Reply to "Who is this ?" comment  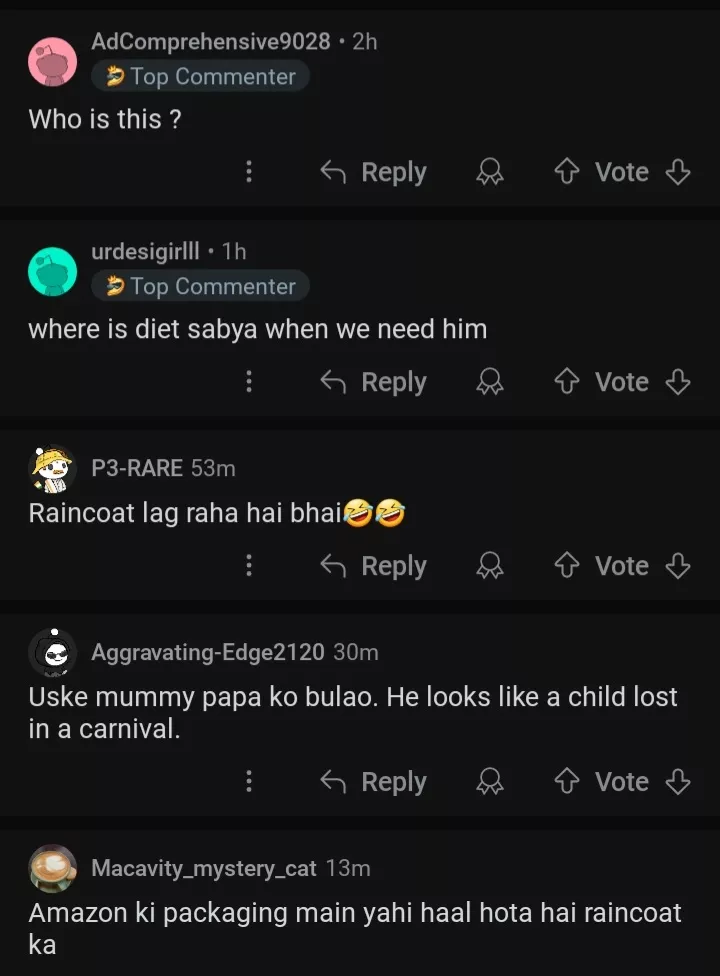pyautogui.click(x=373, y=173)
